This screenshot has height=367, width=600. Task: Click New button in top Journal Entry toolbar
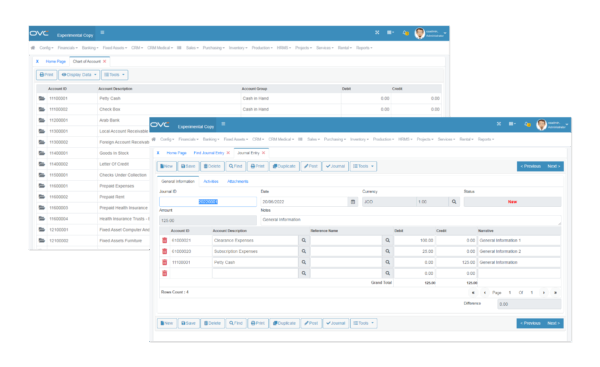tap(167, 166)
